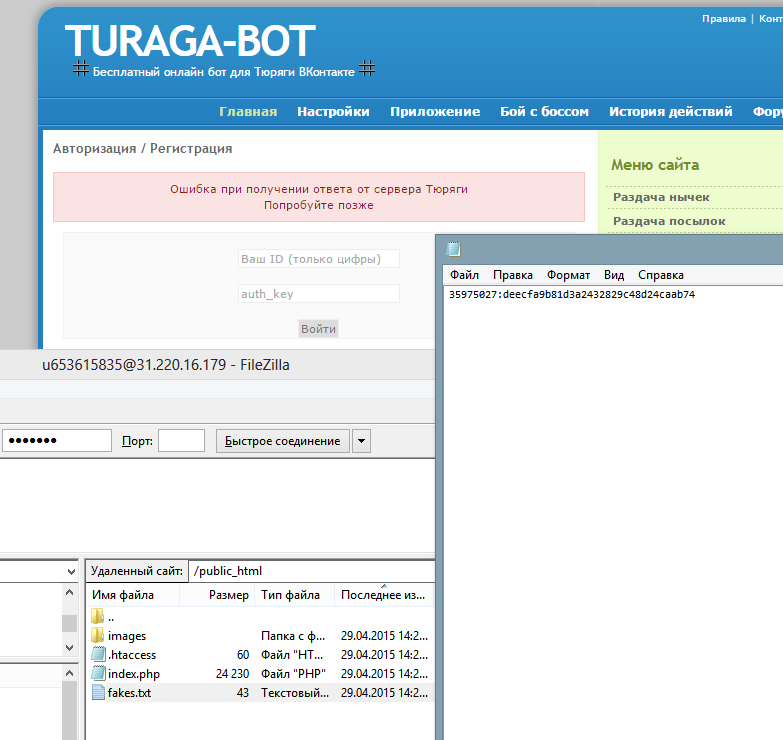783x740 pixels.
Task: Focus the Ваш ID input field
Action: click(x=319, y=259)
